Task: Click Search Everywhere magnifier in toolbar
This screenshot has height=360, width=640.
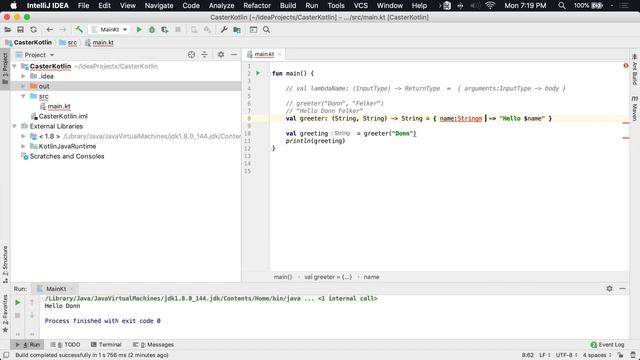Action: click(266, 29)
